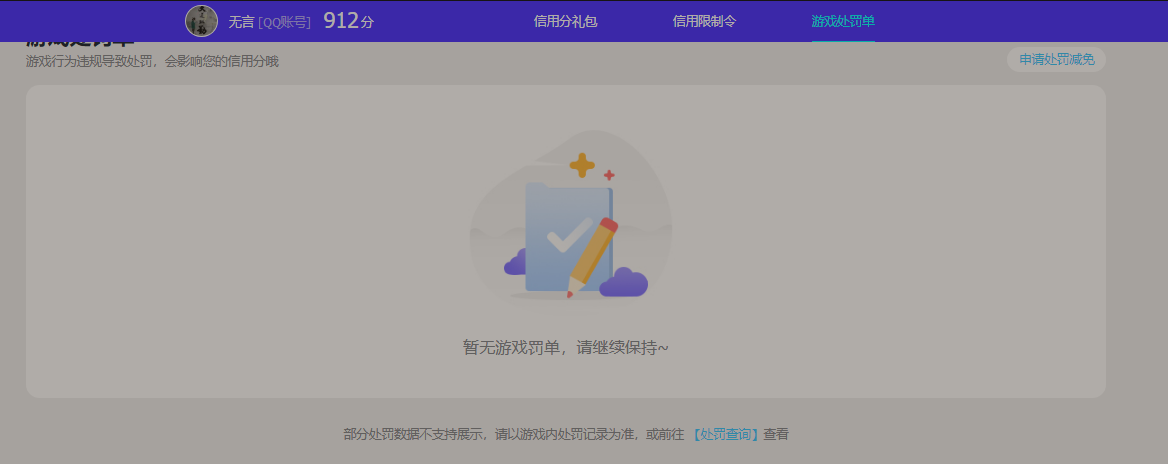1168x464 pixels.
Task: Click the blue folder's top tab edge
Action: 537,186
